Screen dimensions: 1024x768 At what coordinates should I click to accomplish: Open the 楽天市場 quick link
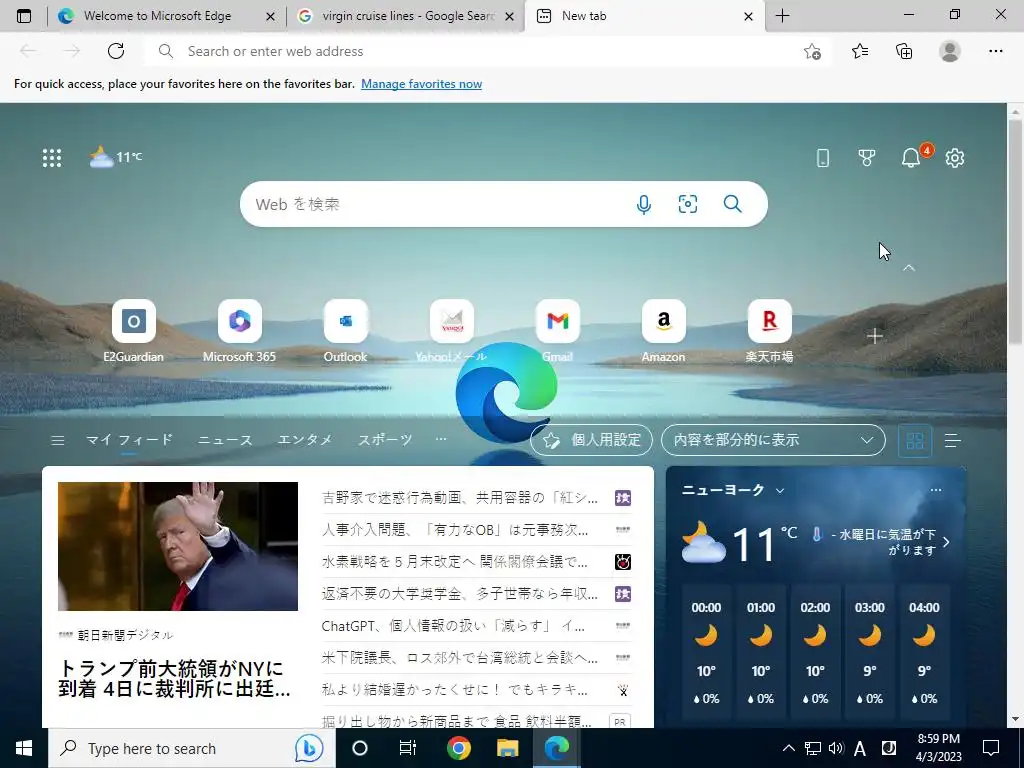click(x=769, y=331)
